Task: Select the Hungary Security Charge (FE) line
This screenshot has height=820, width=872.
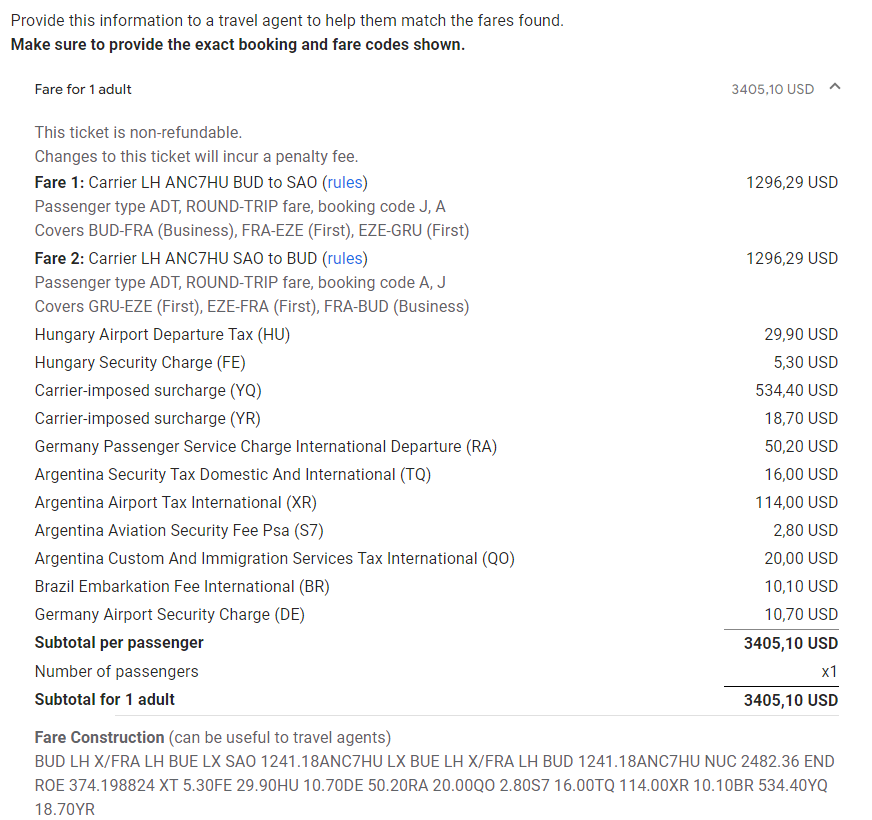Action: tap(436, 362)
